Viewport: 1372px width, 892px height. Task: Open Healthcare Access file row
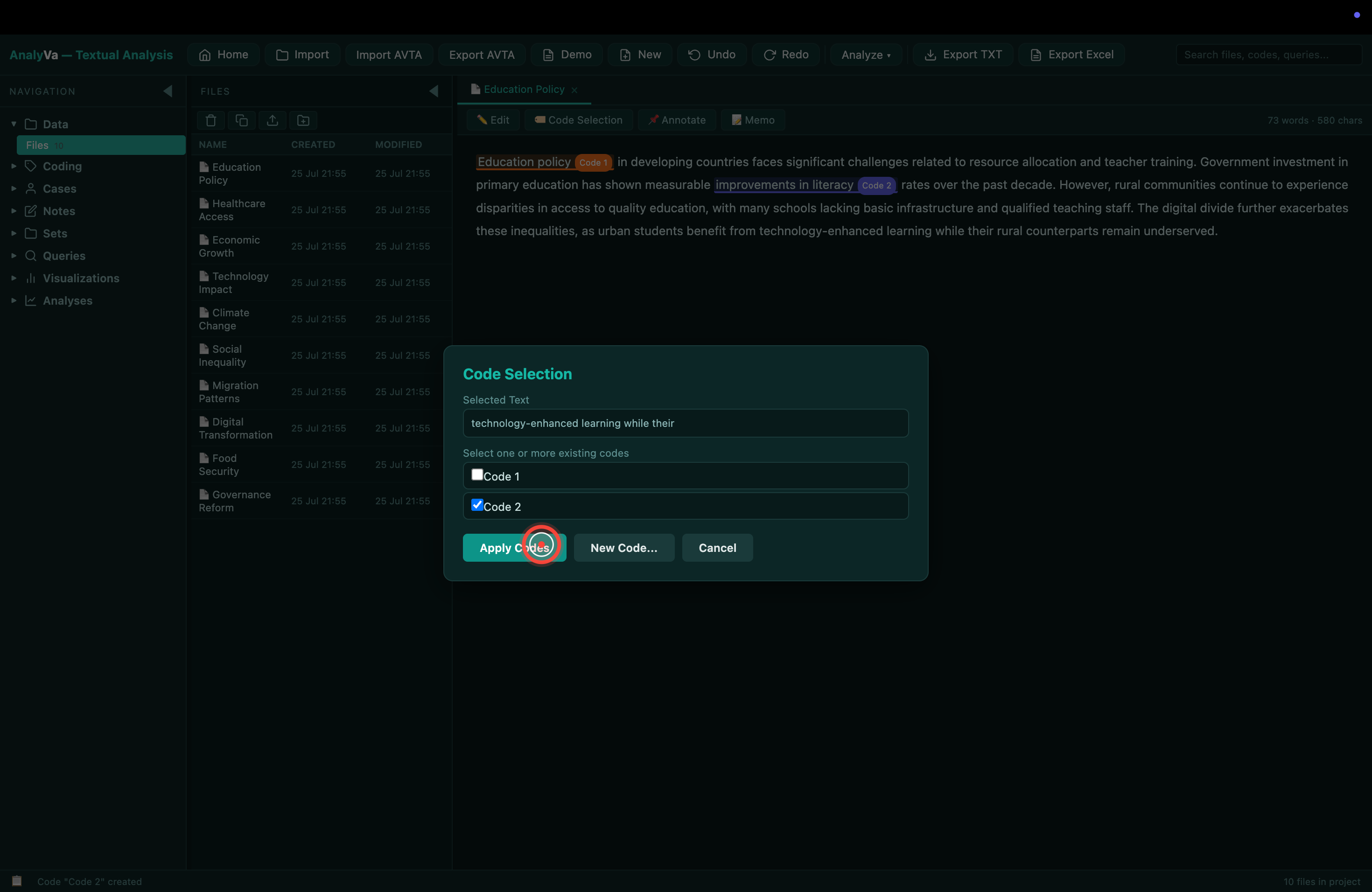(x=321, y=210)
